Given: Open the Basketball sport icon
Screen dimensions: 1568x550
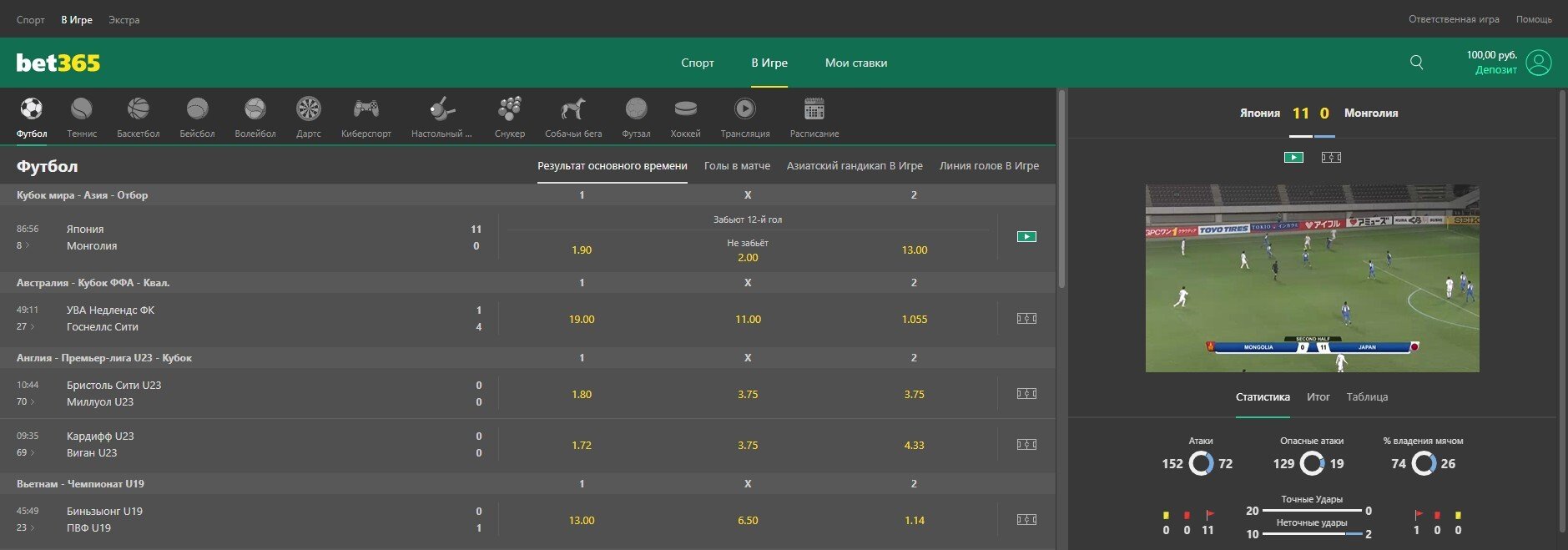Looking at the screenshot, I should point(138,109).
